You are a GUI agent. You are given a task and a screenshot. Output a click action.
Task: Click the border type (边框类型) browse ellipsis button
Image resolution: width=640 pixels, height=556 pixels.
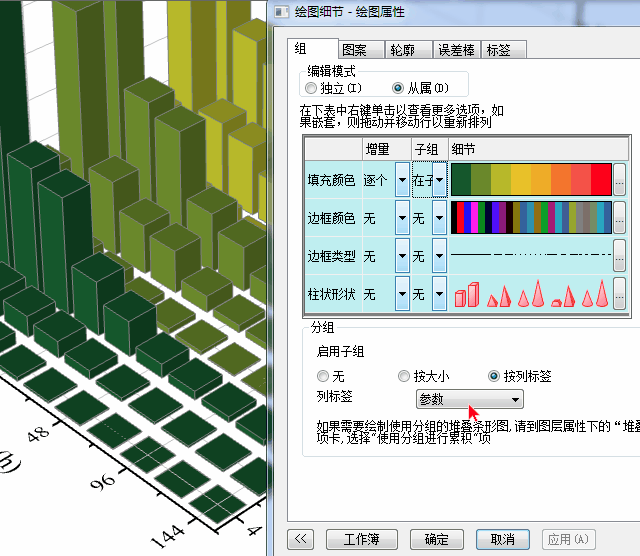click(620, 256)
